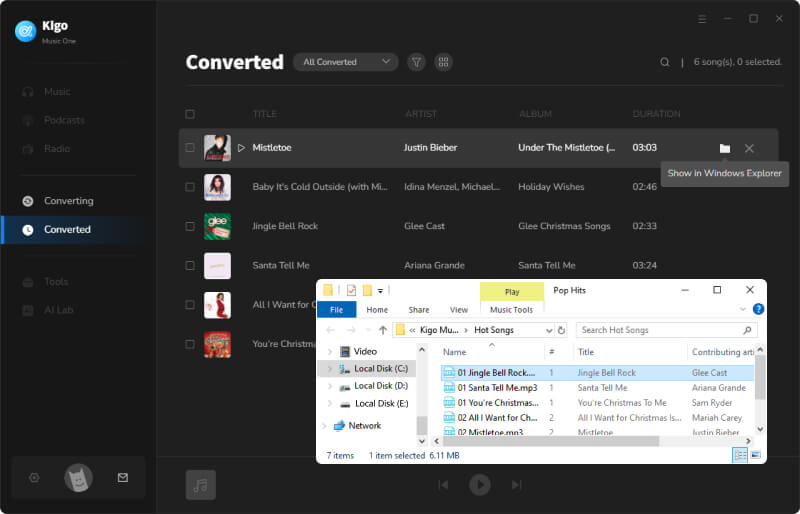Sort Explorer files by Name column
This screenshot has height=514, width=800.
[455, 352]
